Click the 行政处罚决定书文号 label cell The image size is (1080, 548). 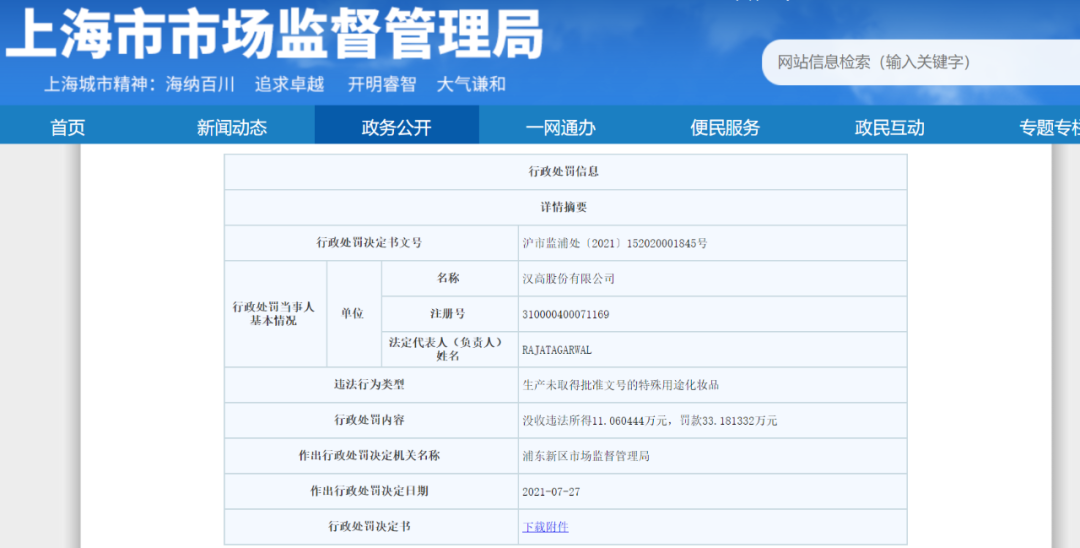(369, 242)
